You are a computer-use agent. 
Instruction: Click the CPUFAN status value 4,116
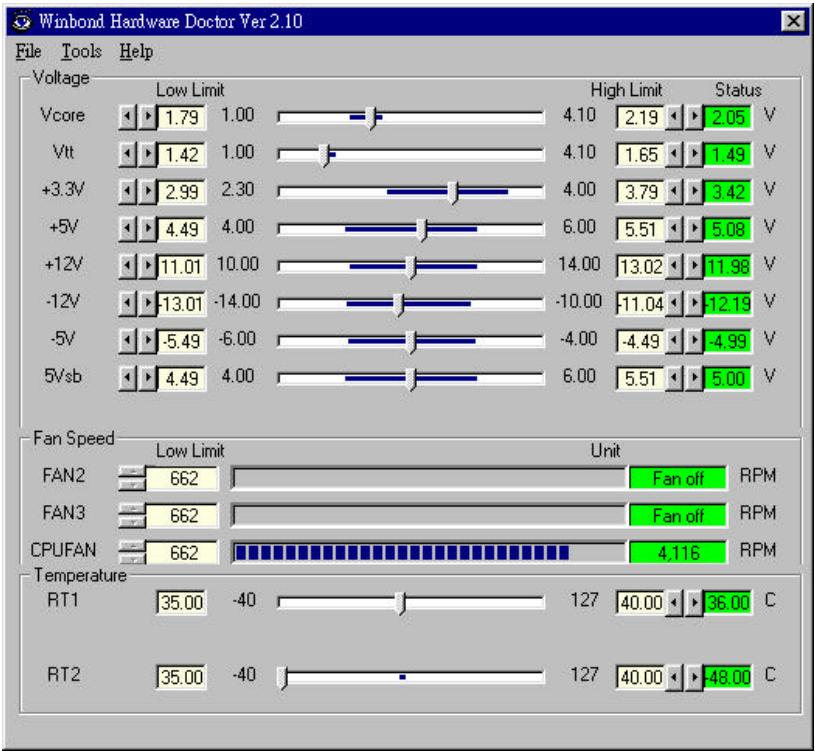678,553
